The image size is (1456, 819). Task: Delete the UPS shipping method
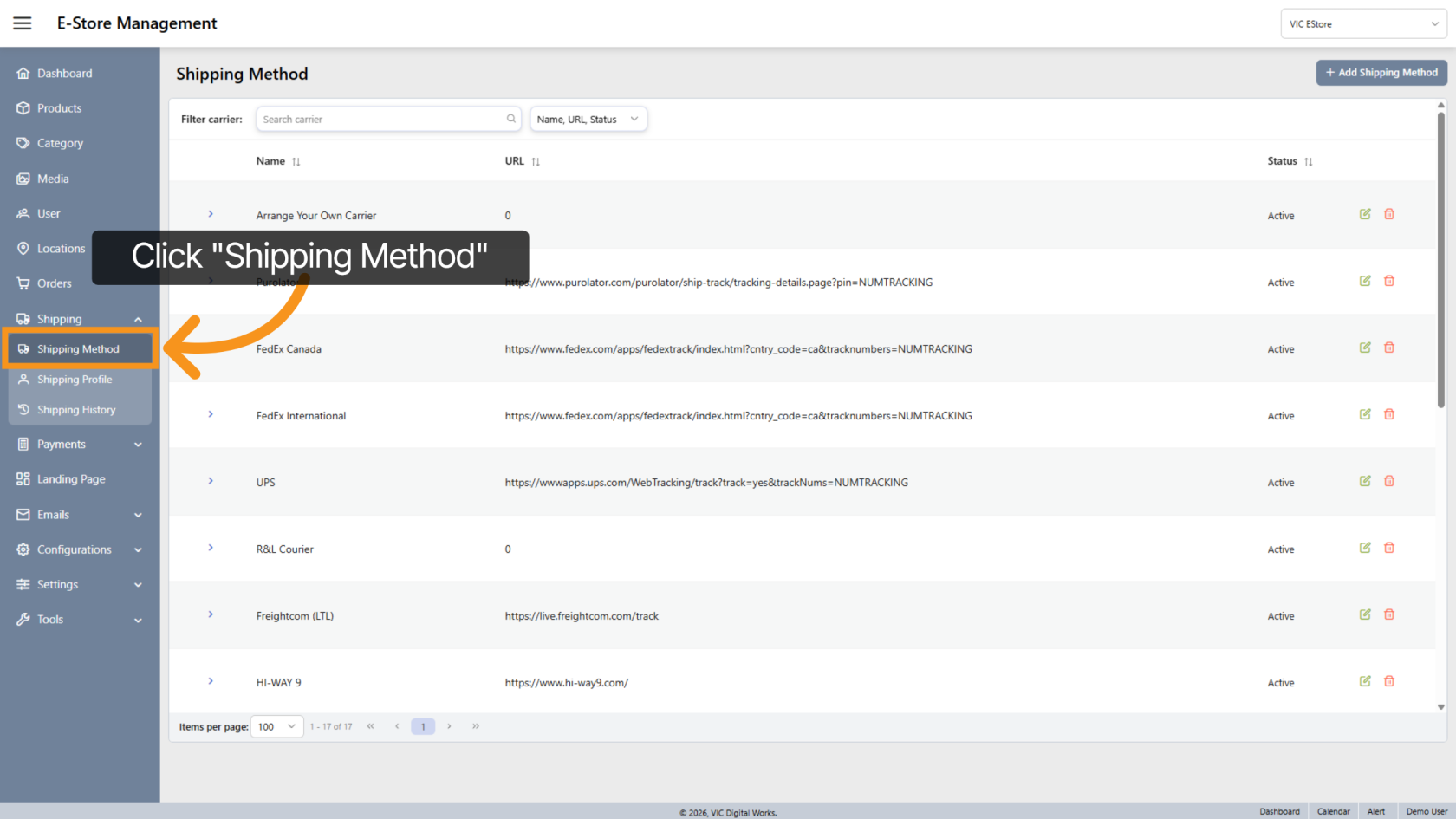point(1389,481)
